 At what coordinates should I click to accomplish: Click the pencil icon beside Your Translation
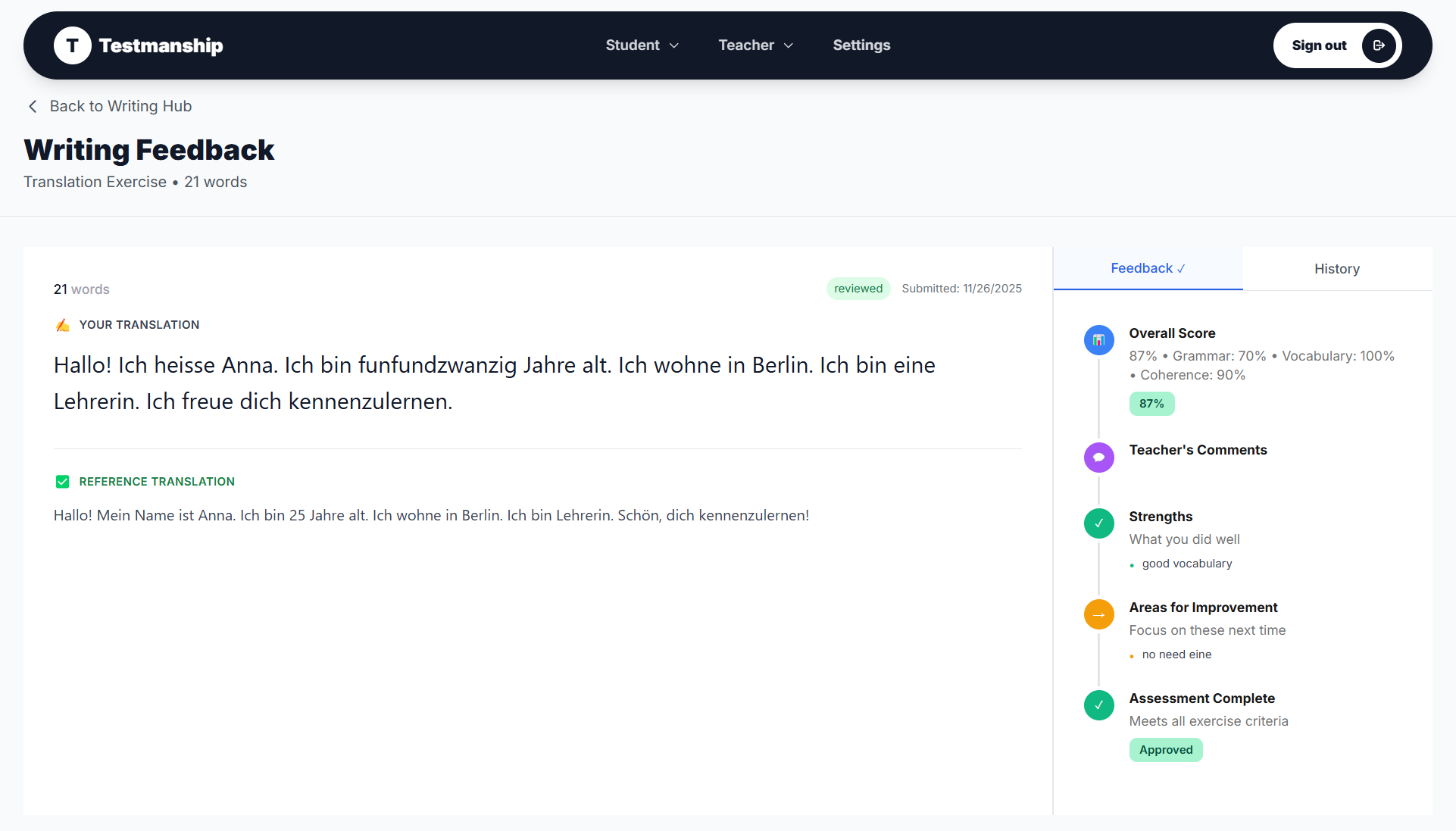coord(63,325)
